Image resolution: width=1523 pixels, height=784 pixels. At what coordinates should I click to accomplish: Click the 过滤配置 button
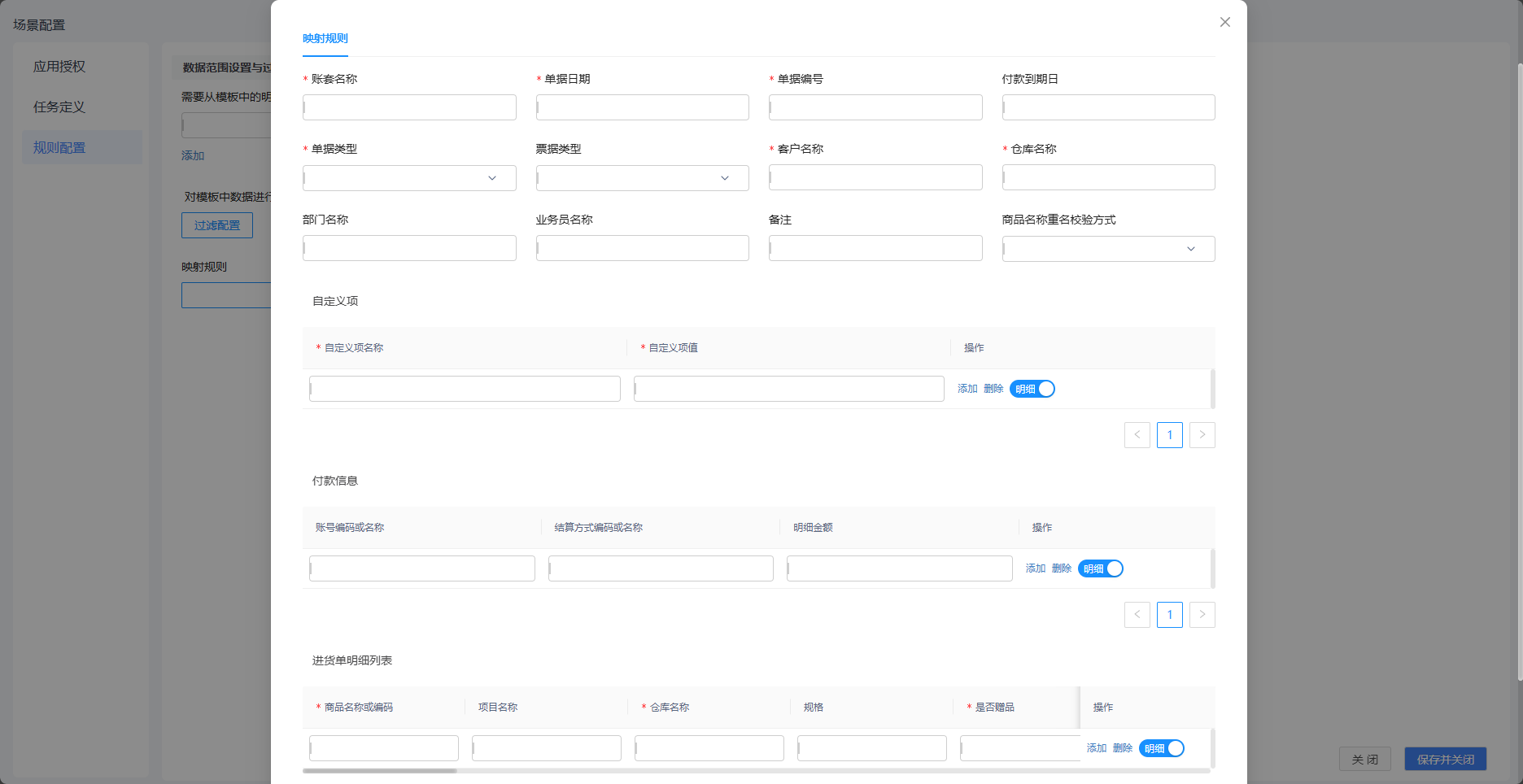(217, 225)
